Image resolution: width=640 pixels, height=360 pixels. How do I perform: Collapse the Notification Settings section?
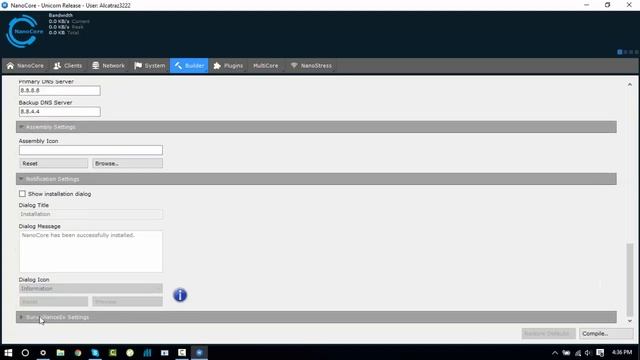[x=316, y=179]
